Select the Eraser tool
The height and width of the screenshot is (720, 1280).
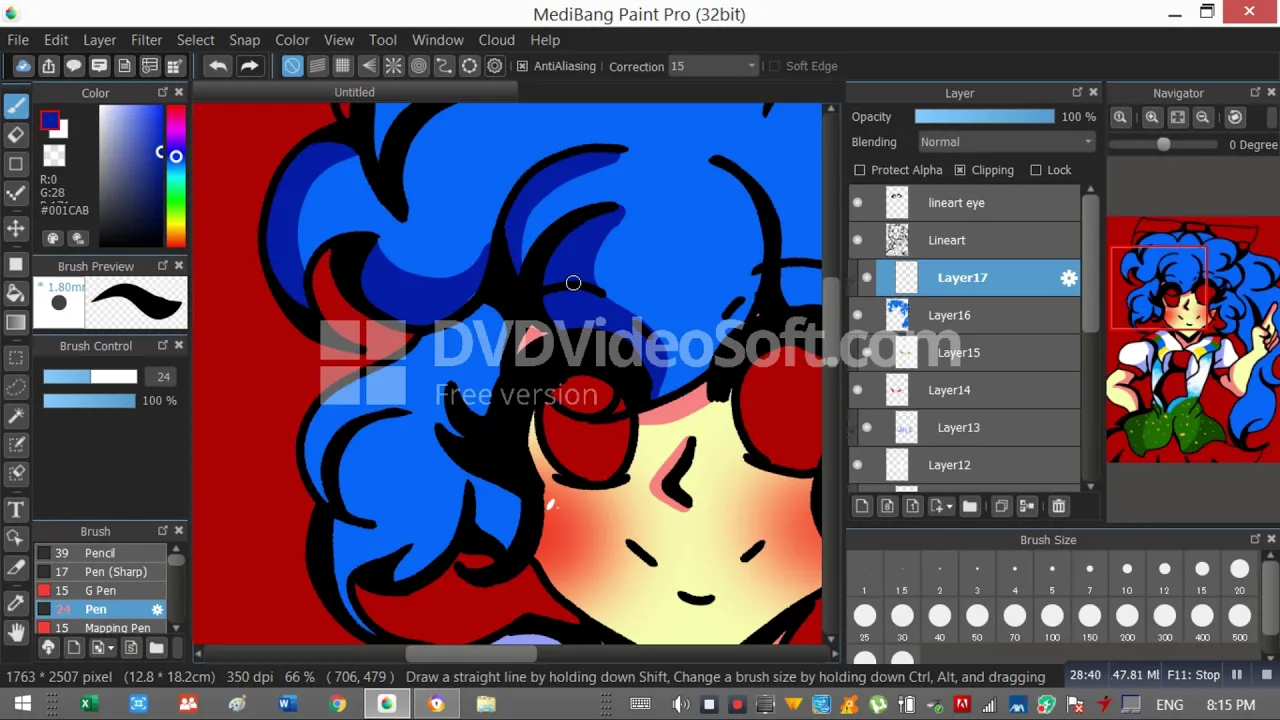pos(16,134)
